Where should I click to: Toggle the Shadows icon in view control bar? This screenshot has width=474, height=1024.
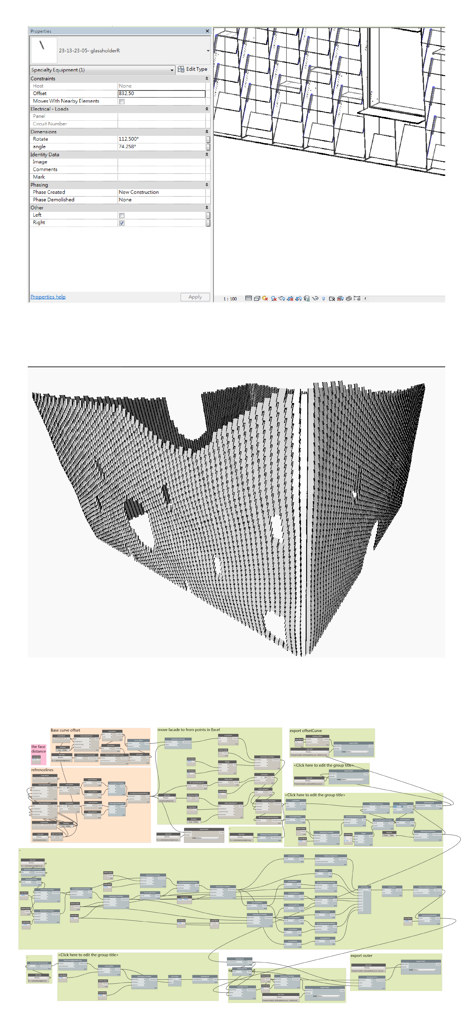(274, 298)
